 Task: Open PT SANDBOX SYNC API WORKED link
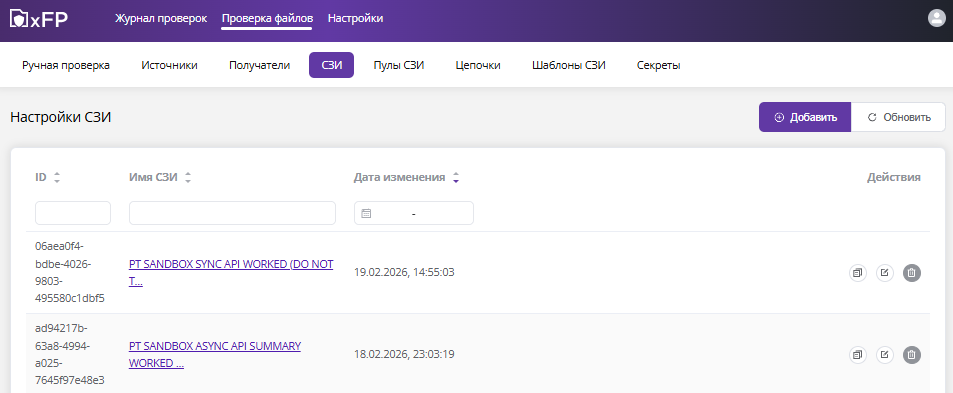231,273
